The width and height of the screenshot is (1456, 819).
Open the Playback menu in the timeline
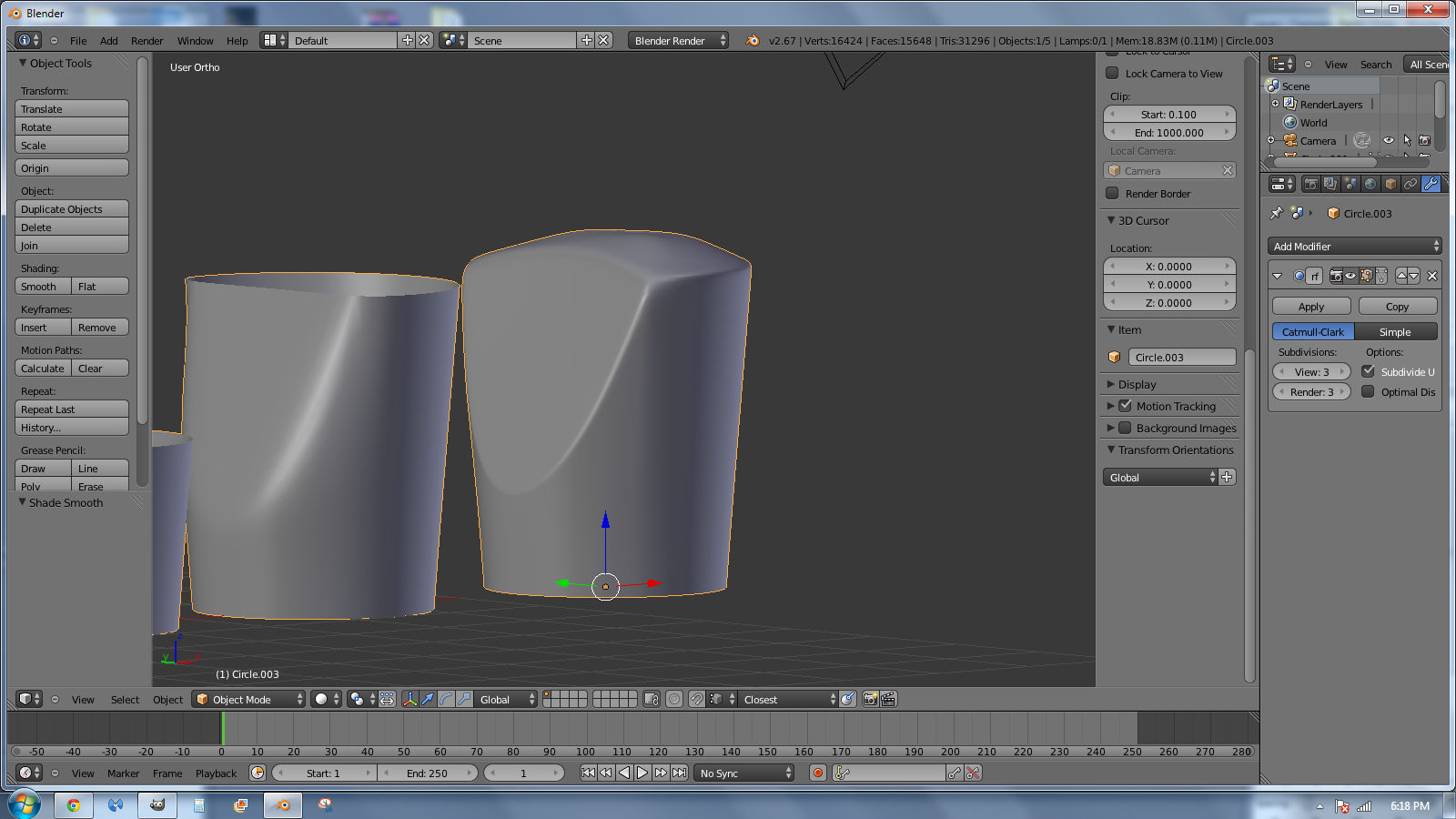(216, 773)
